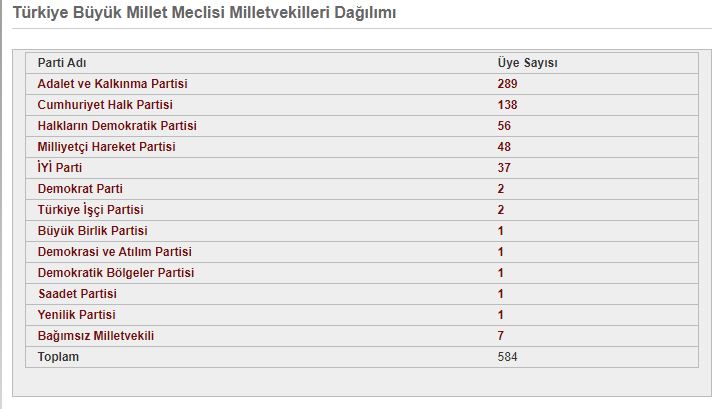
Task: Open the Demokrat Parti link
Action: pos(80,189)
